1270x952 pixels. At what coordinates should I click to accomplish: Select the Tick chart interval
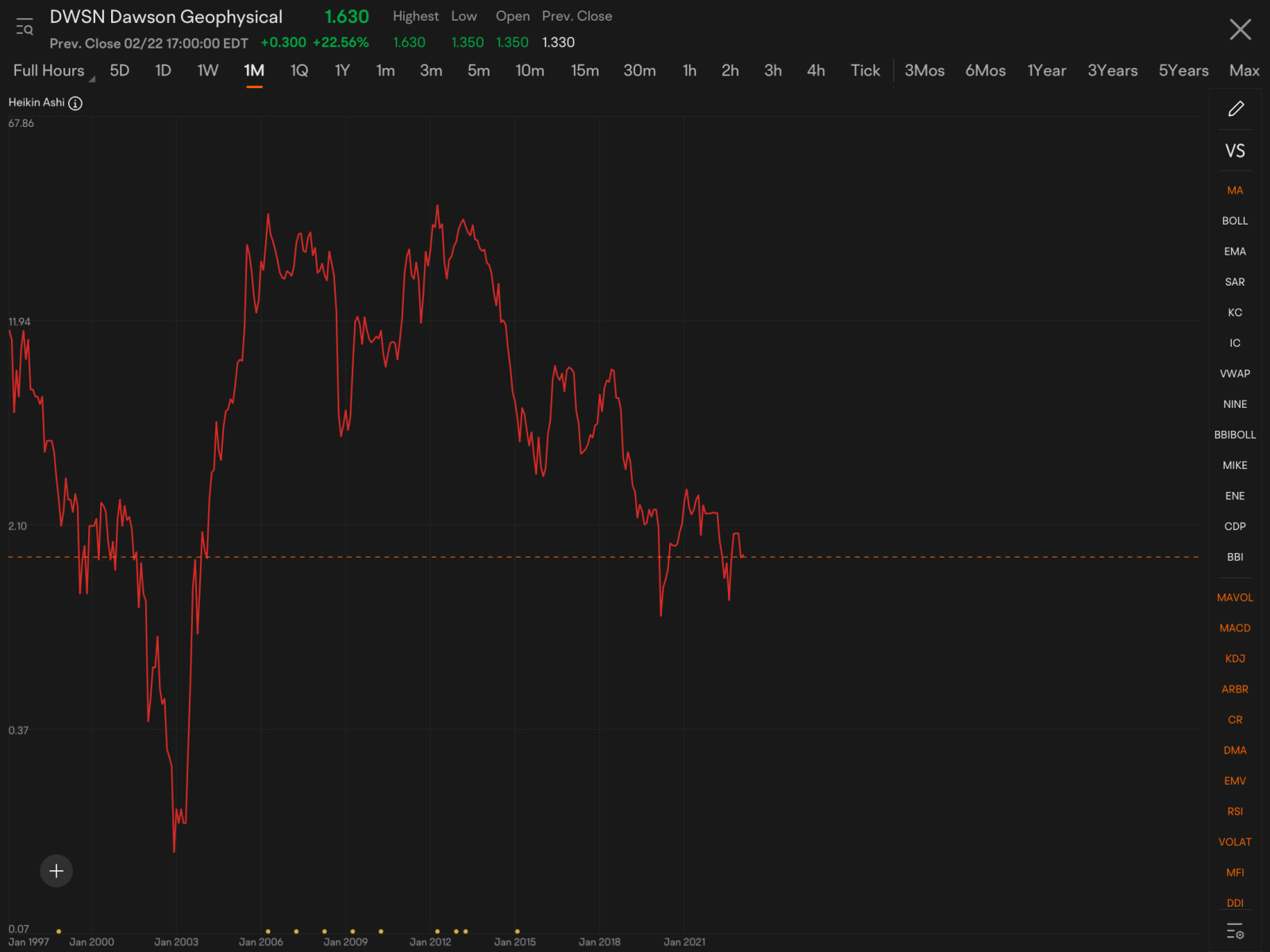(x=865, y=71)
